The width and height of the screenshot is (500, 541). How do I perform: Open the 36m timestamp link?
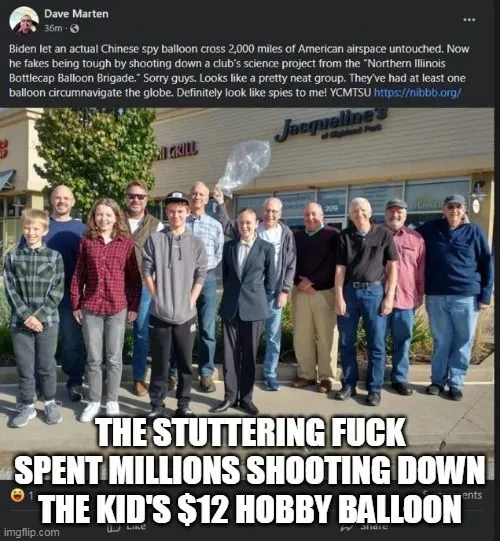(53, 29)
